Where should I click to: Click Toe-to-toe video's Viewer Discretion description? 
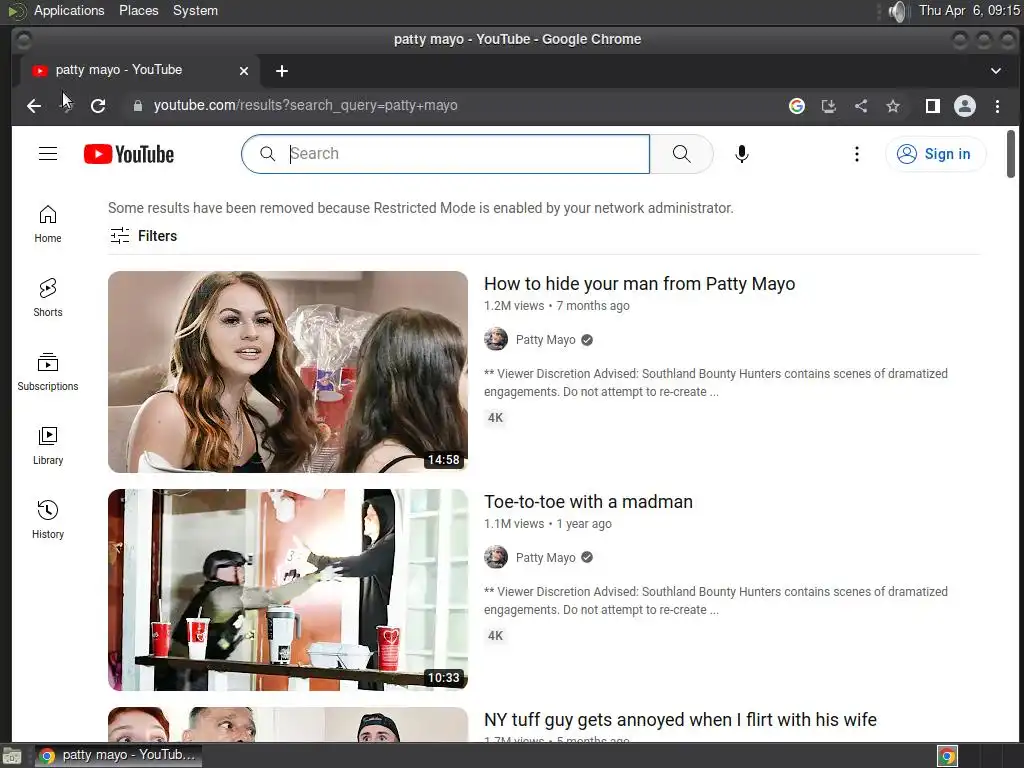(716, 601)
